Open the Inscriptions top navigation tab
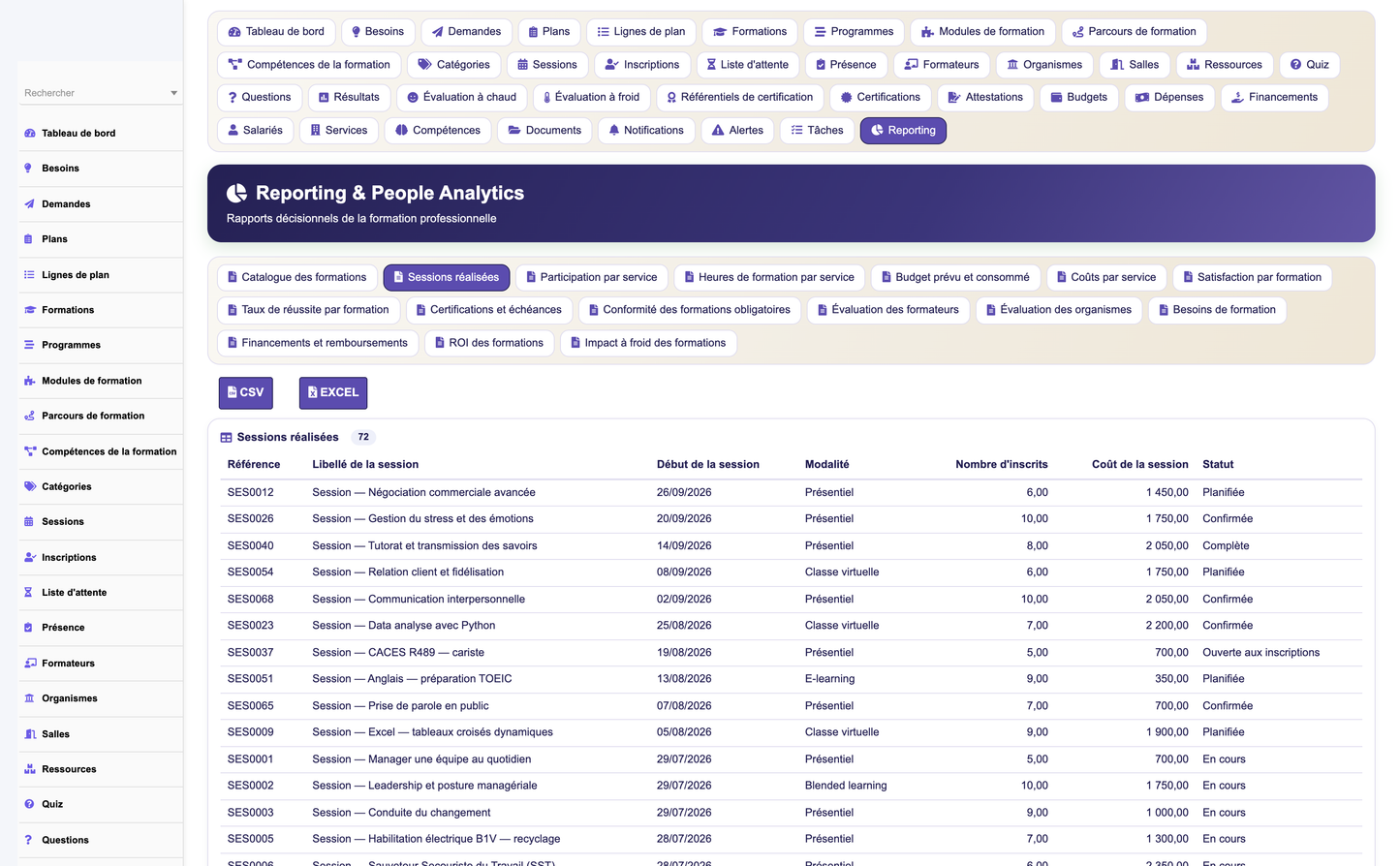 click(642, 65)
